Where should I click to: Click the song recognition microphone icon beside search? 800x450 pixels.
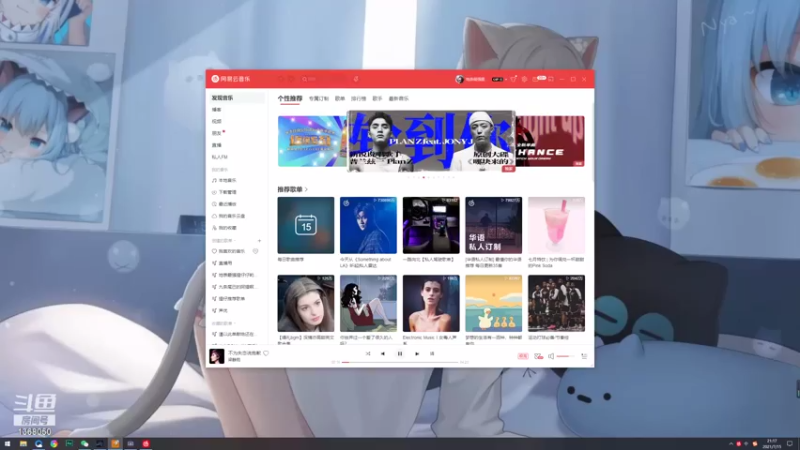[x=356, y=79]
